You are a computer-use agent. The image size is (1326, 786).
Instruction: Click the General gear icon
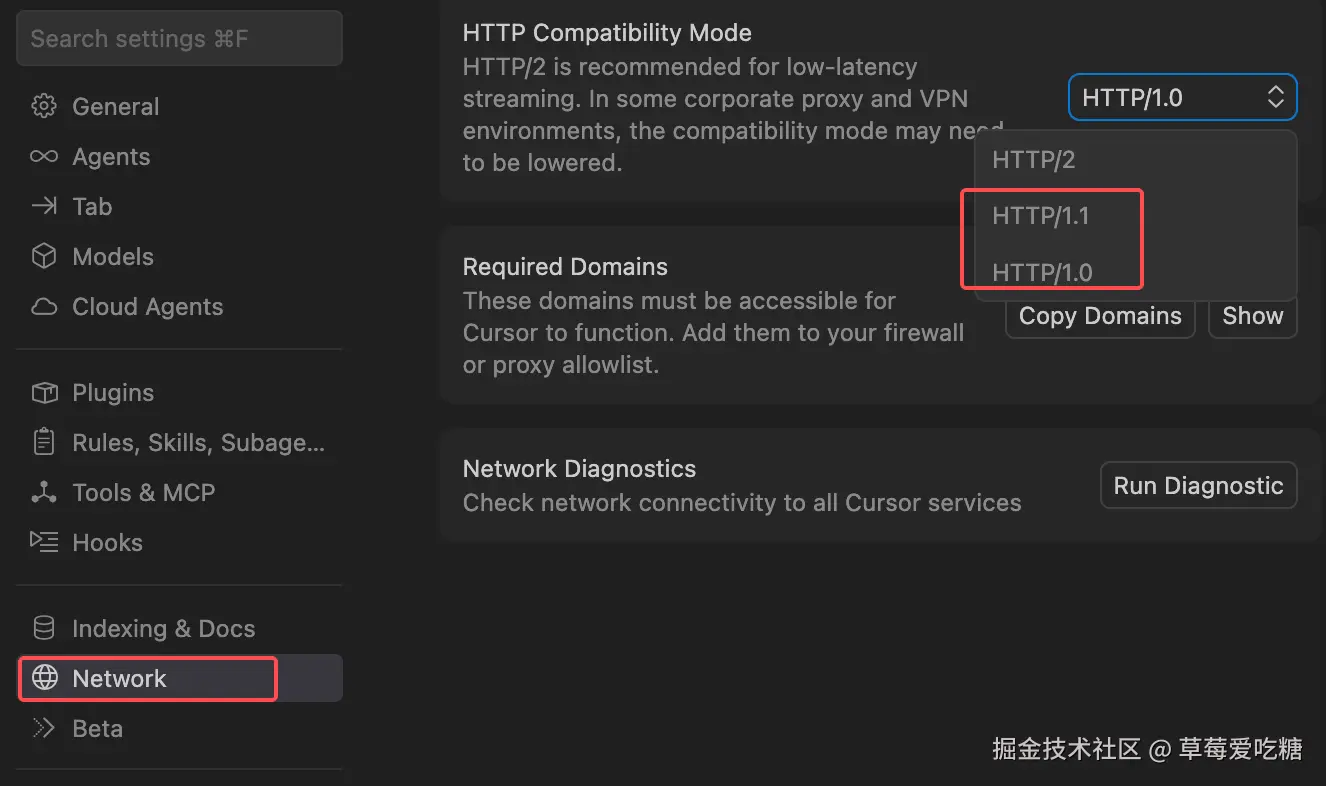point(44,106)
